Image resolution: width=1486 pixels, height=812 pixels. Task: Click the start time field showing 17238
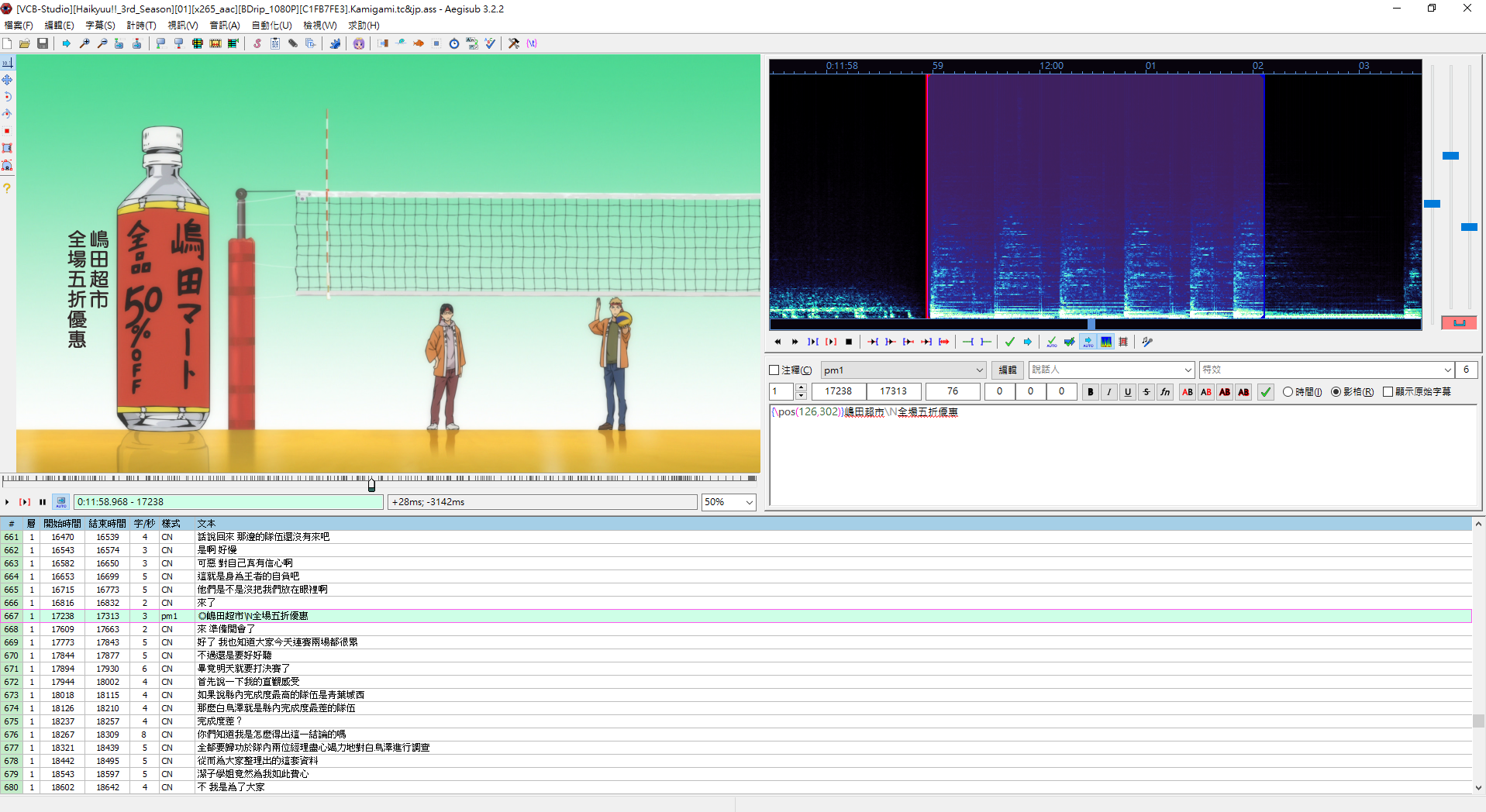pyautogui.click(x=839, y=392)
